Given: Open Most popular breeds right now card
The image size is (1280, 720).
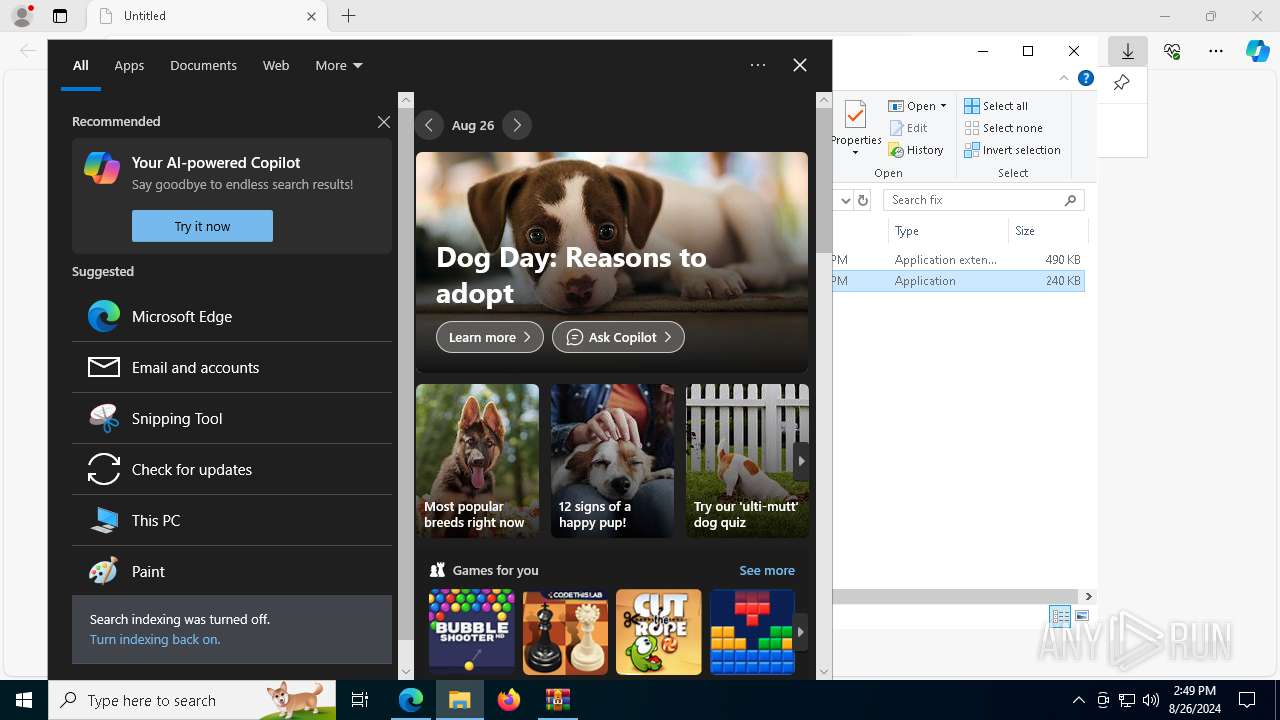Looking at the screenshot, I should pyautogui.click(x=477, y=461).
